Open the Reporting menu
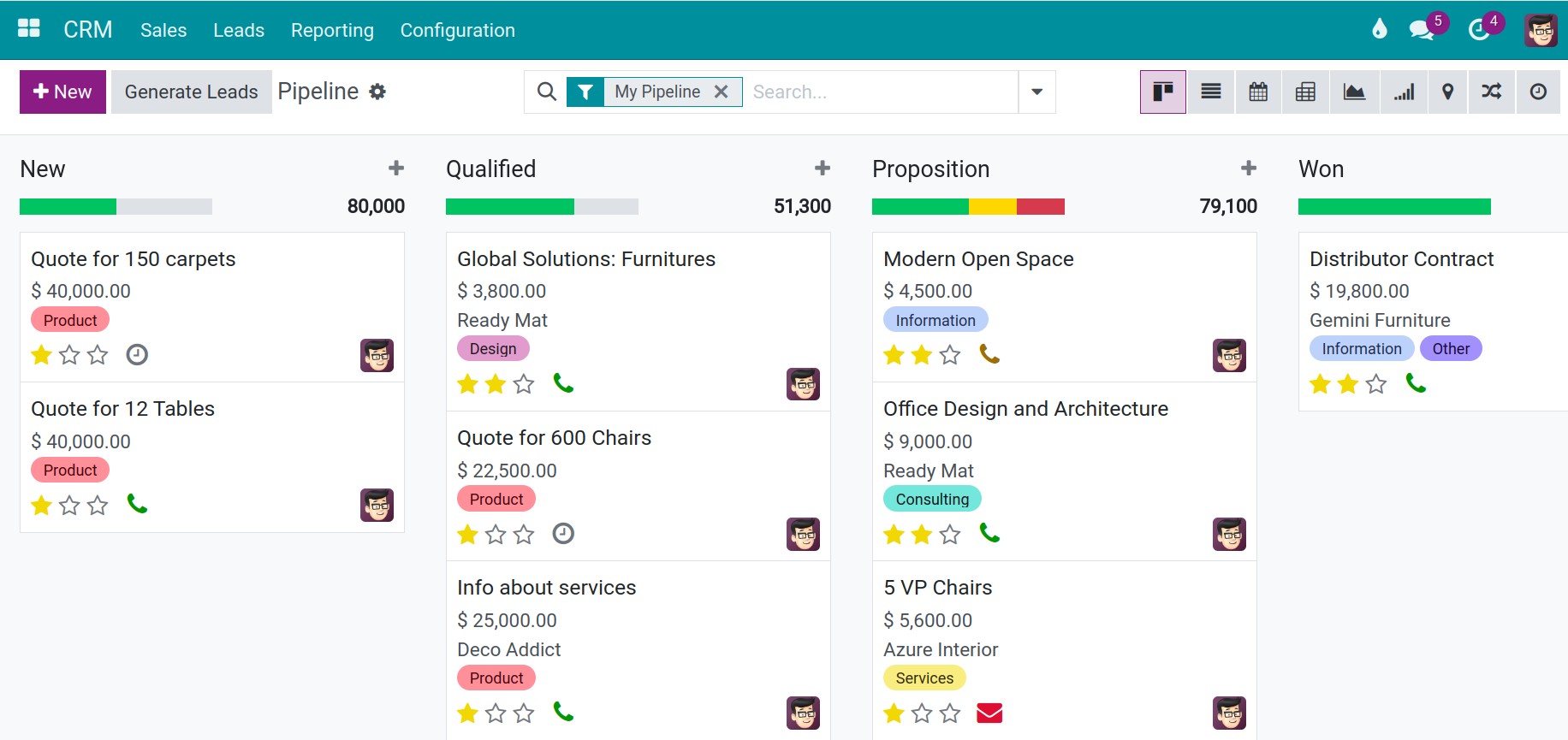Viewport: 1568px width, 740px height. pyautogui.click(x=332, y=30)
